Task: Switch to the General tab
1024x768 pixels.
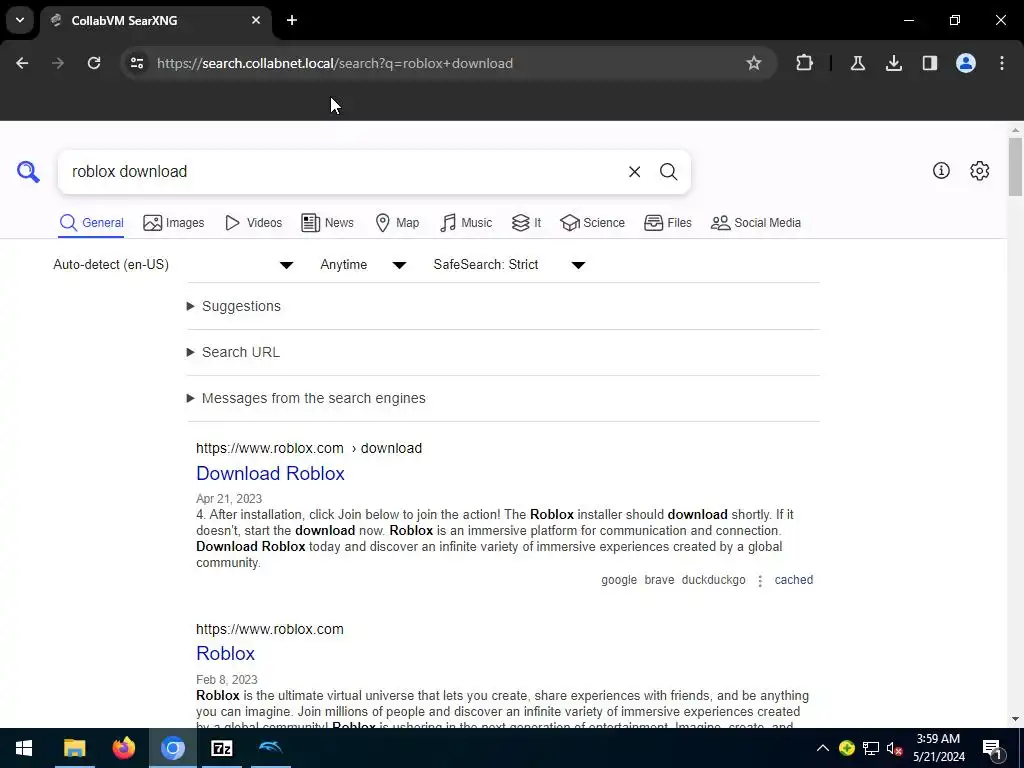Action: [x=91, y=223]
